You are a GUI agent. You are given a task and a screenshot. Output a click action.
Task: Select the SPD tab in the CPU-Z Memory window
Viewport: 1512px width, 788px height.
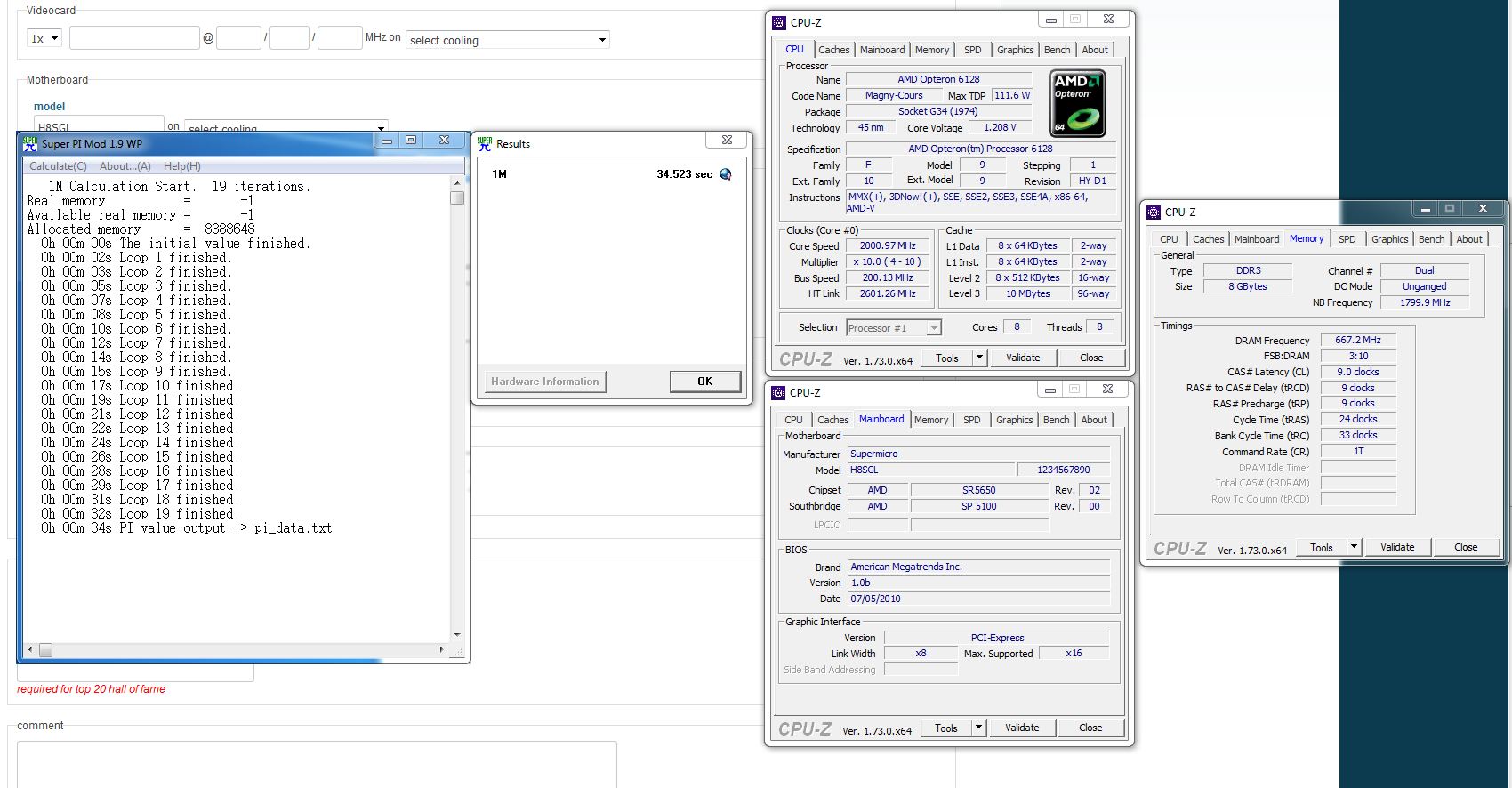pyautogui.click(x=1347, y=239)
